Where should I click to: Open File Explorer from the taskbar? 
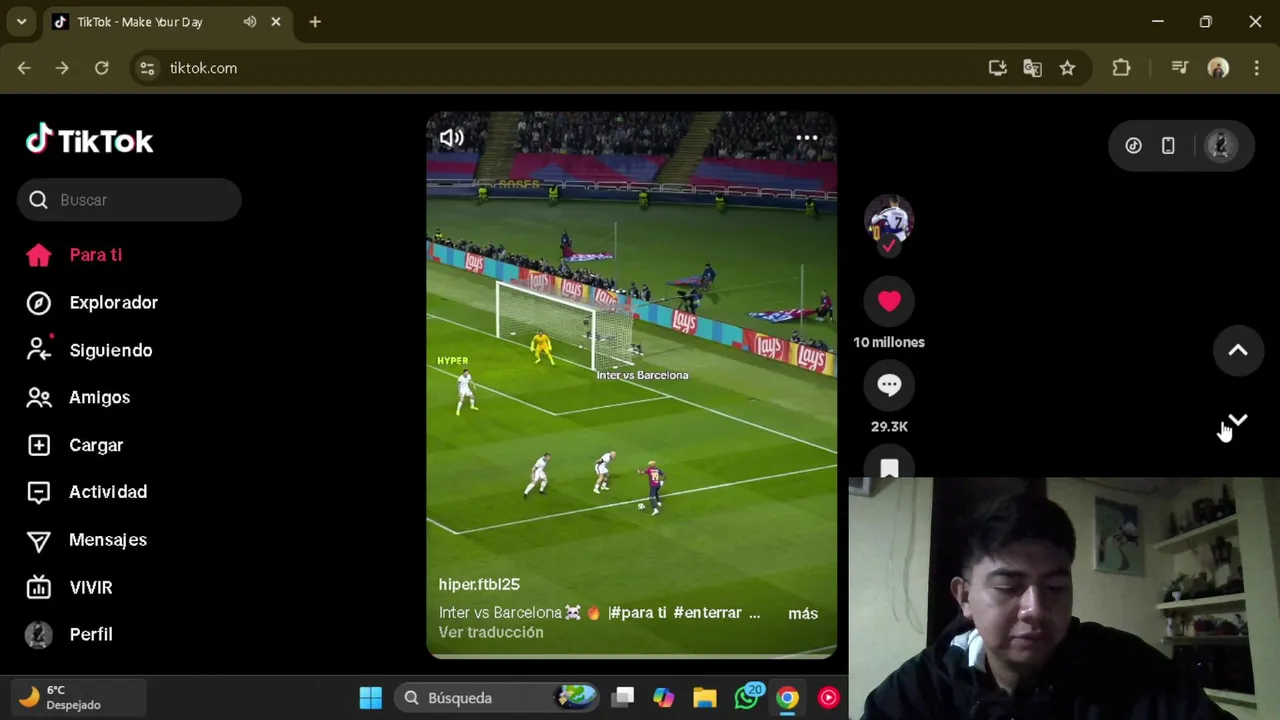tap(705, 698)
